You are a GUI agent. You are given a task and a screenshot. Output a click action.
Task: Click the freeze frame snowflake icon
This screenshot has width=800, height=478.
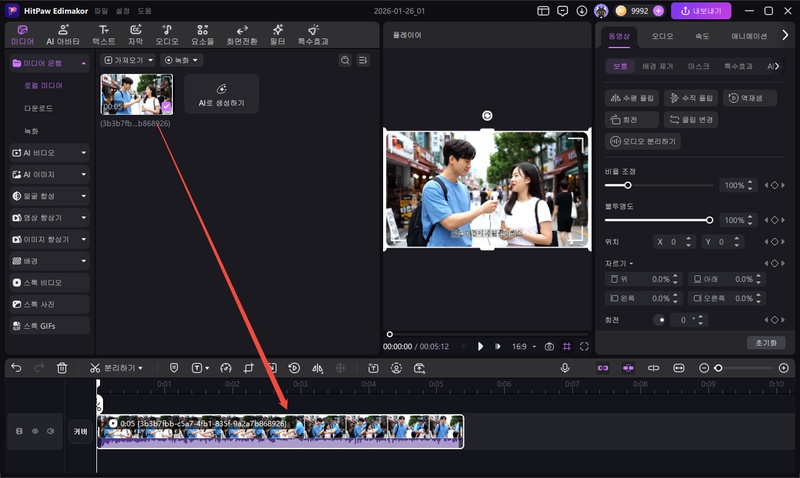(x=340, y=368)
